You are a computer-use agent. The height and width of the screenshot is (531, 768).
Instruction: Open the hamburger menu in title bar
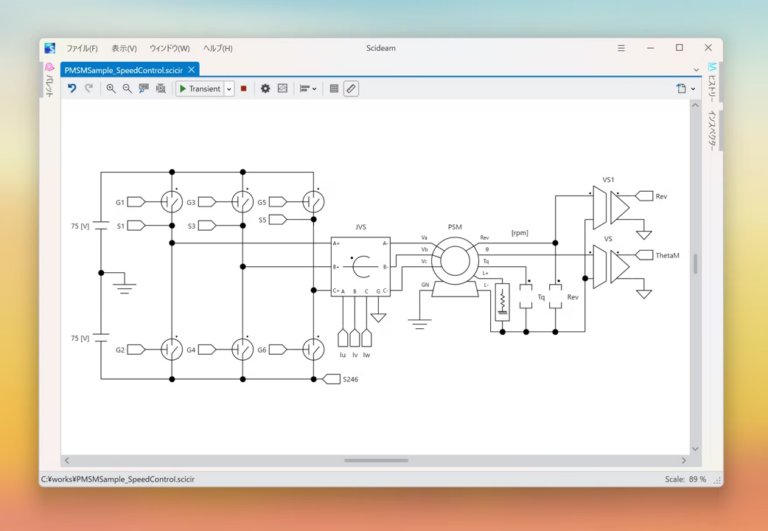coord(622,48)
